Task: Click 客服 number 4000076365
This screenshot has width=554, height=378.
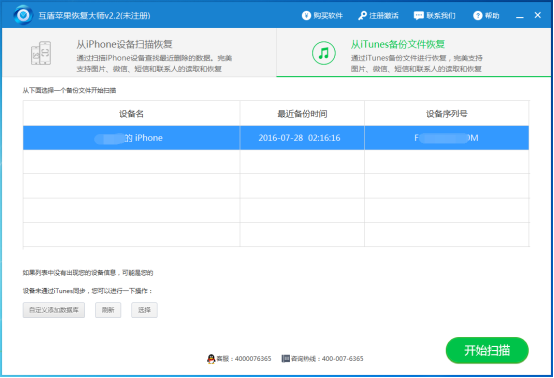Action: coord(253,359)
